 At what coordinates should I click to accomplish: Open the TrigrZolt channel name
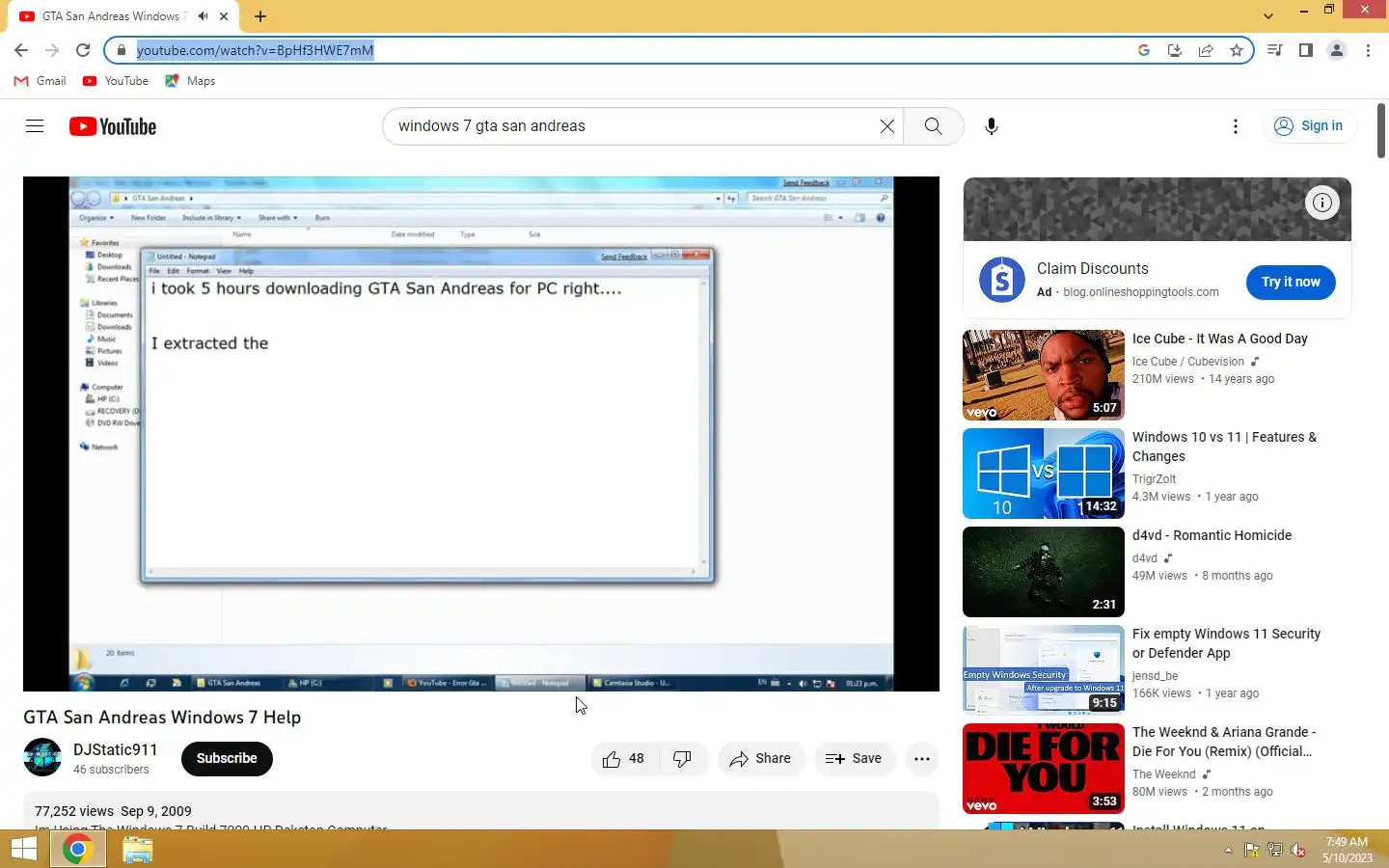(x=1154, y=479)
